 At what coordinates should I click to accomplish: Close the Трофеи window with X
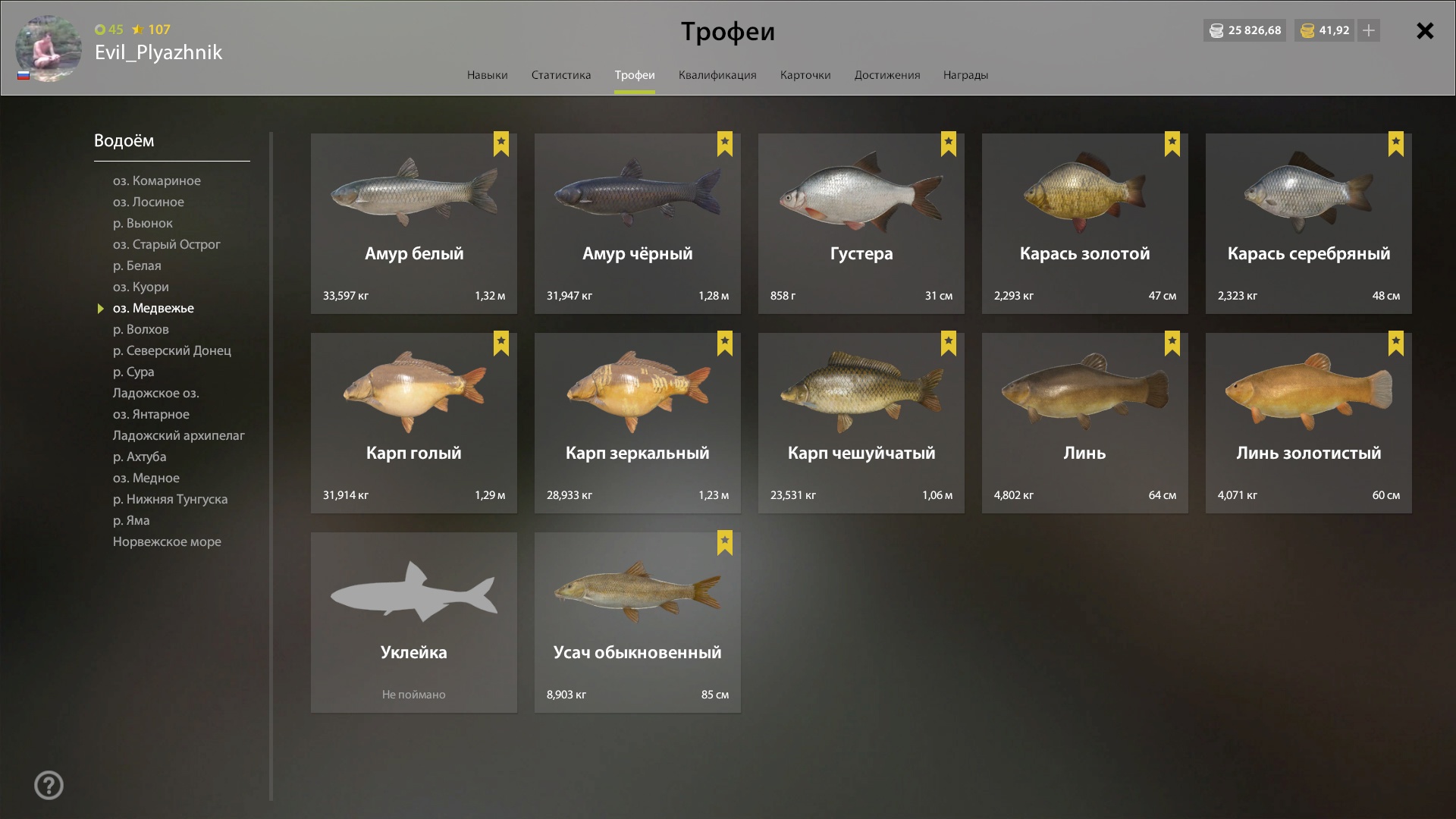[x=1425, y=30]
